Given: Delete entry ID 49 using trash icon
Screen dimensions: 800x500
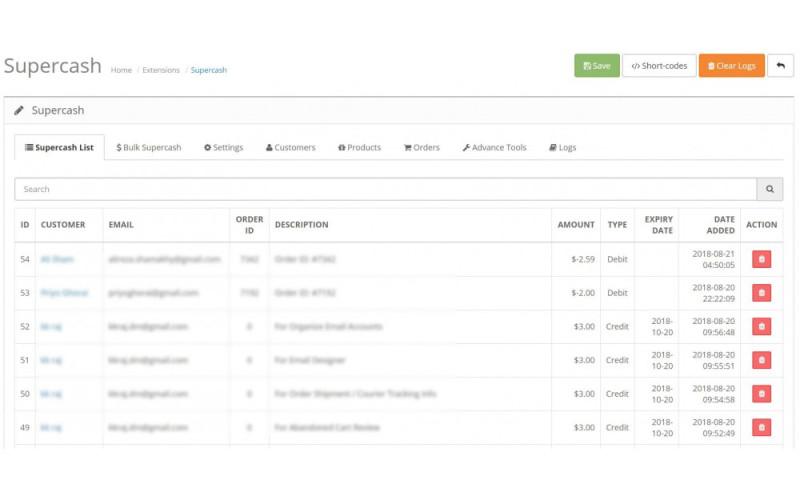Looking at the screenshot, I should (x=761, y=428).
